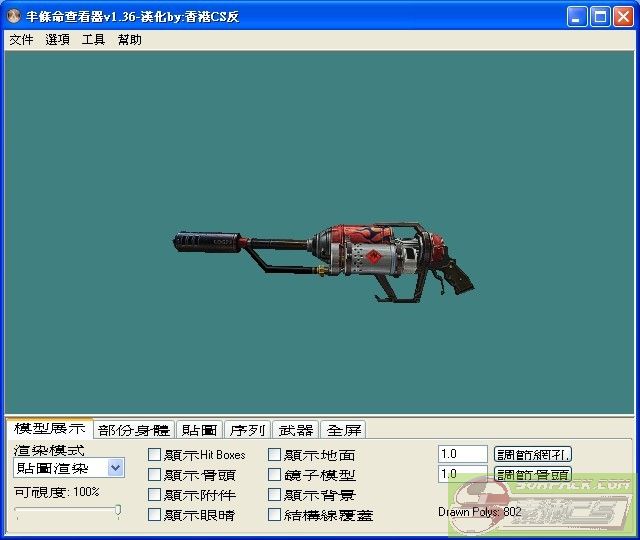Select the 序列 tab
Image resolution: width=640 pixels, height=540 pixels.
point(247,430)
